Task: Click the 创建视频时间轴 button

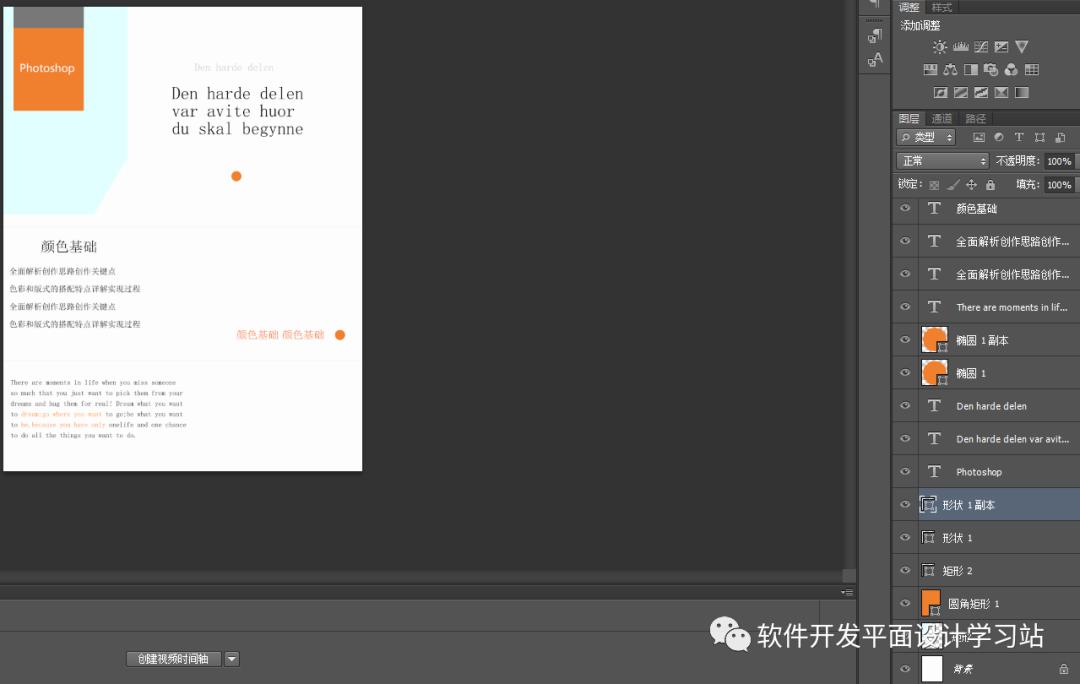Action: (x=172, y=658)
